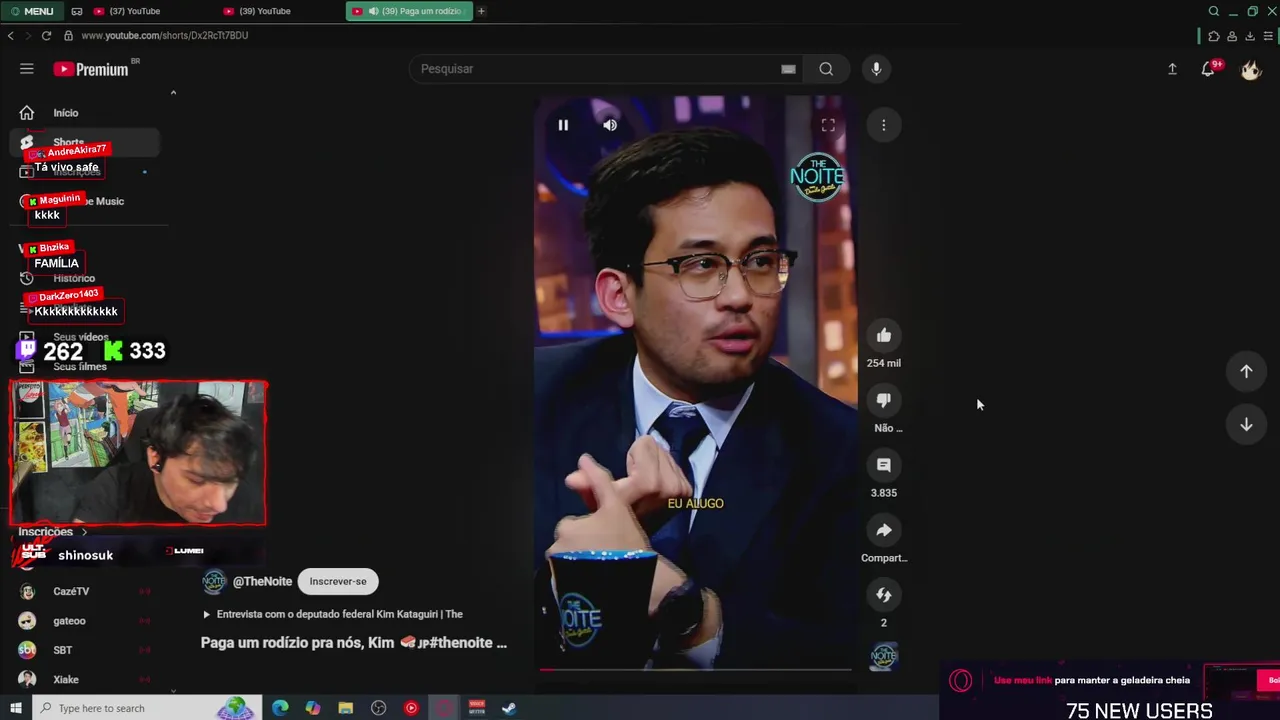1280x720 pixels.
Task: Mute the Shorts video volume
Action: pyautogui.click(x=610, y=125)
